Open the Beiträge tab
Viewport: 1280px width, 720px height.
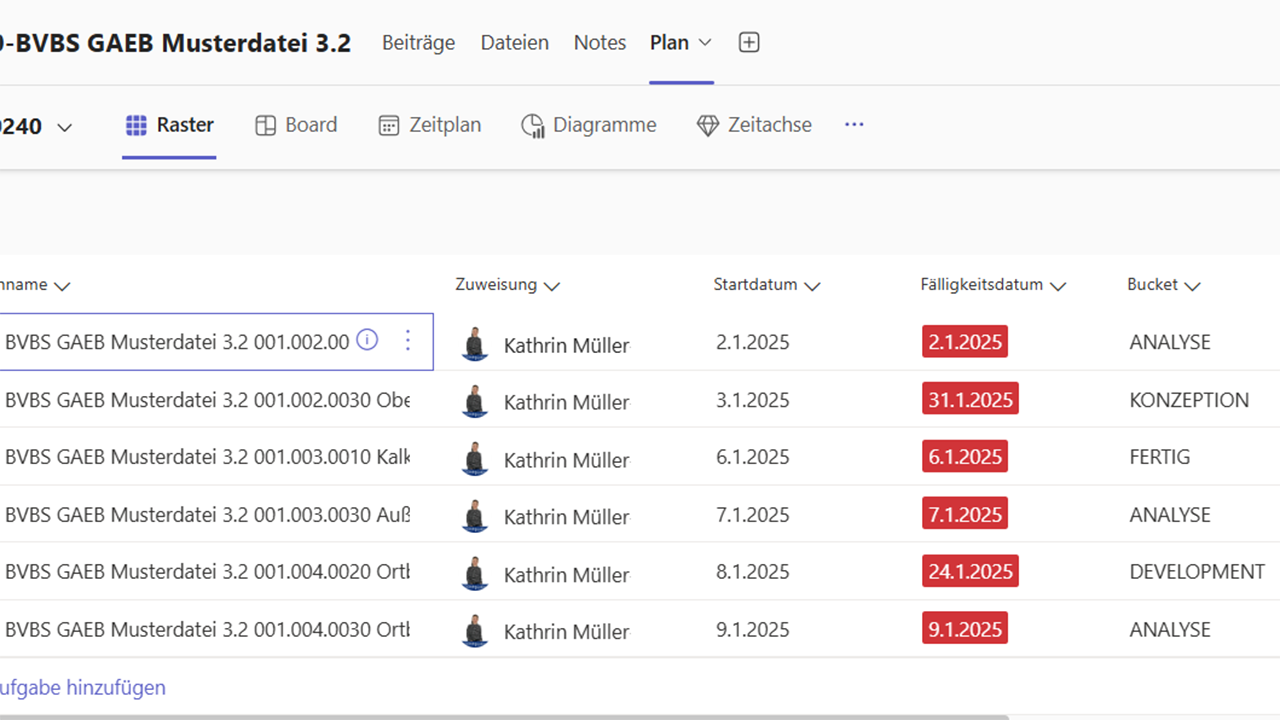point(418,43)
